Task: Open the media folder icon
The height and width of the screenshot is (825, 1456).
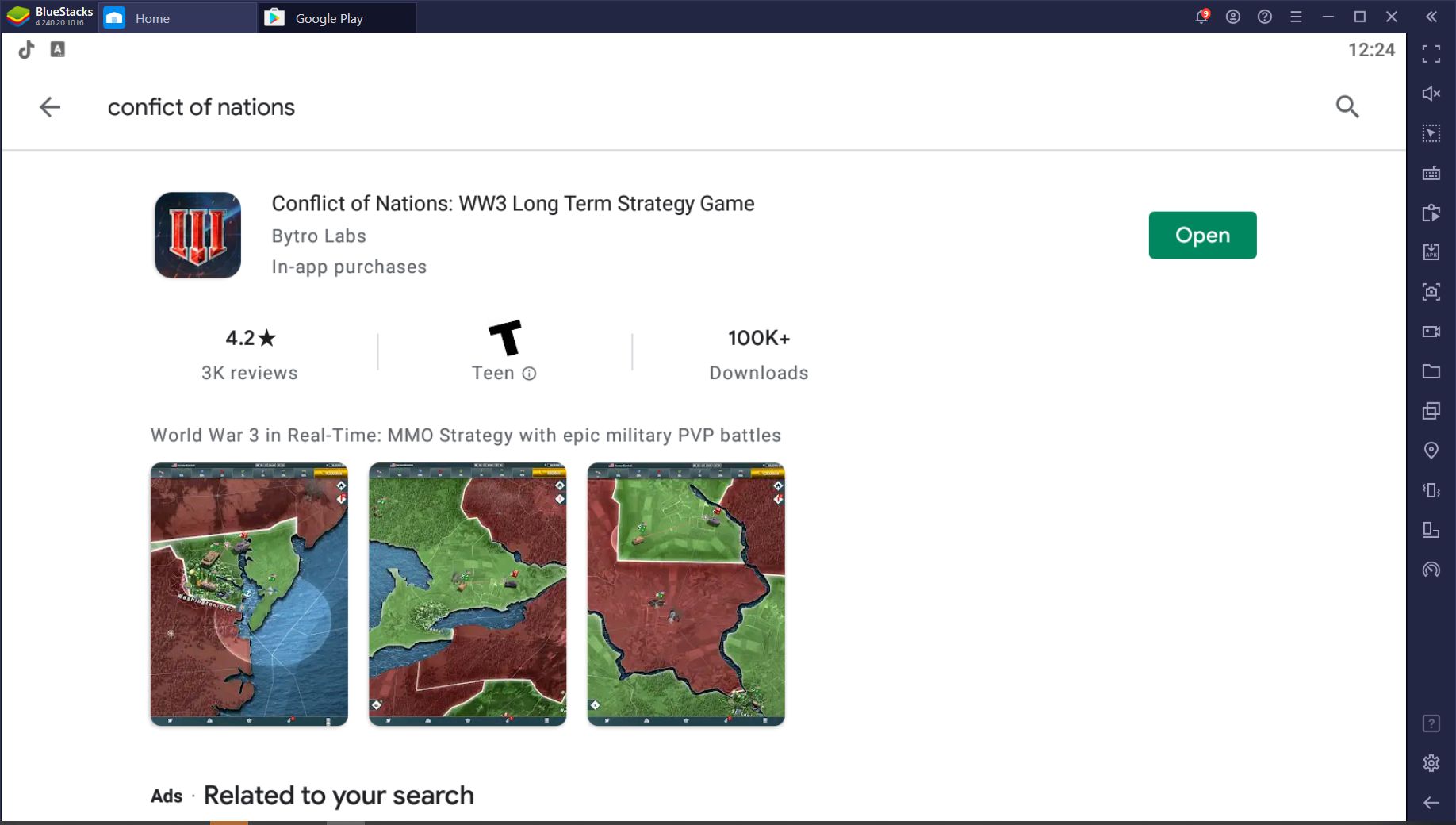Action: (x=1431, y=371)
